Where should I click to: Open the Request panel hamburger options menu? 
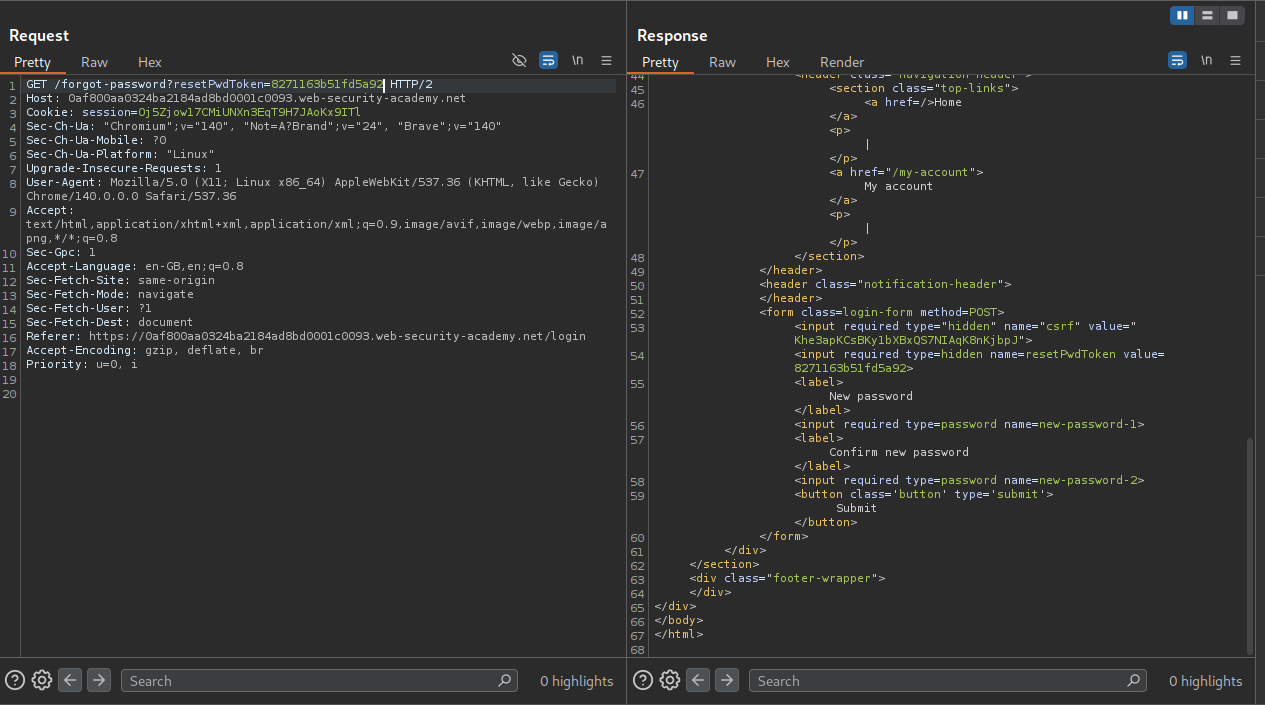pos(606,61)
